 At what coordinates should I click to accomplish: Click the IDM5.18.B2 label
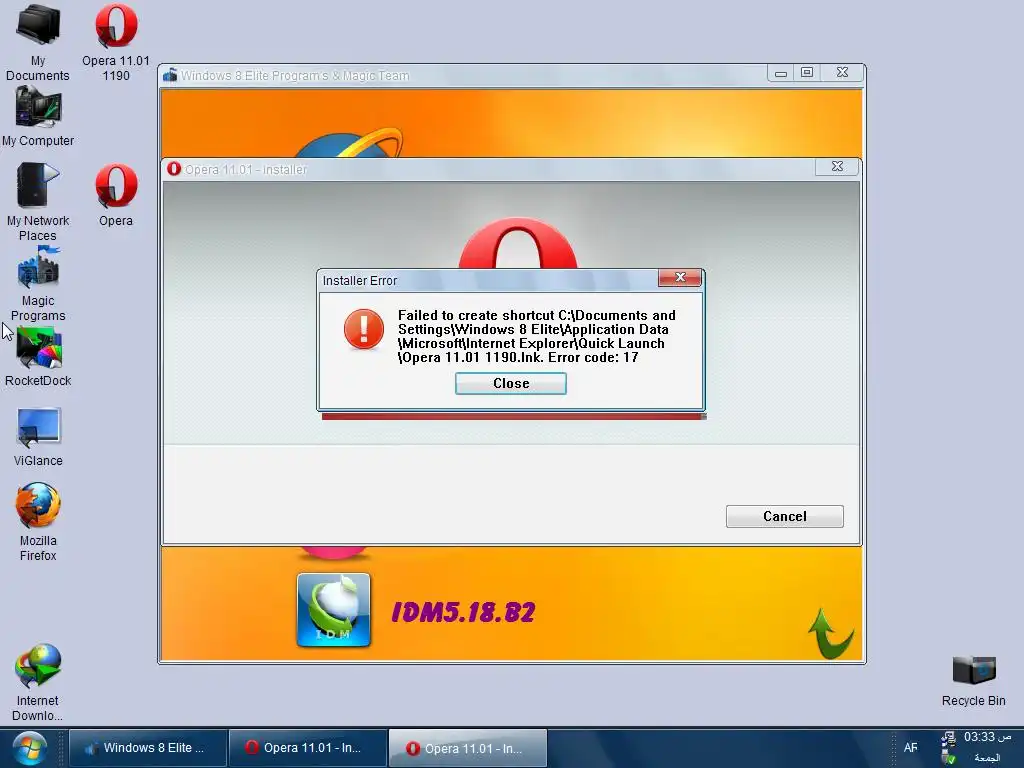tap(463, 613)
